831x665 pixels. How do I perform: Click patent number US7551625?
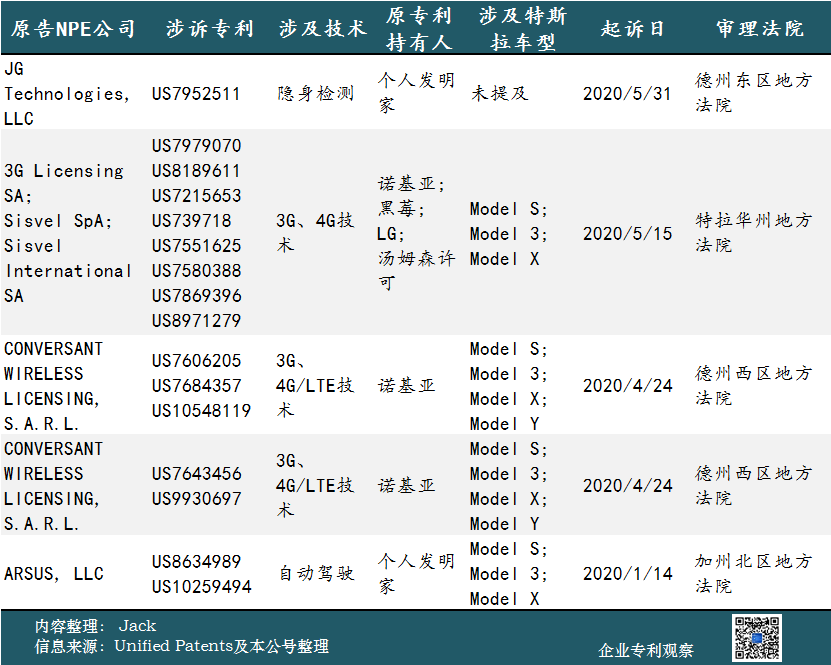pyautogui.click(x=196, y=246)
